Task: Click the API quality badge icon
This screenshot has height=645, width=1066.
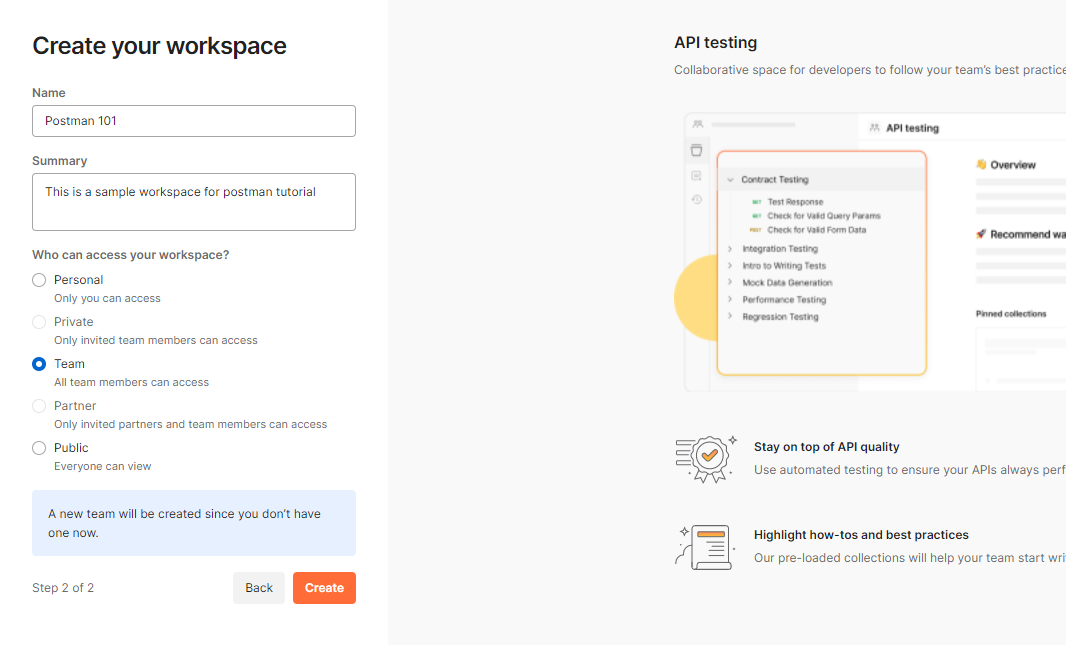Action: click(706, 459)
